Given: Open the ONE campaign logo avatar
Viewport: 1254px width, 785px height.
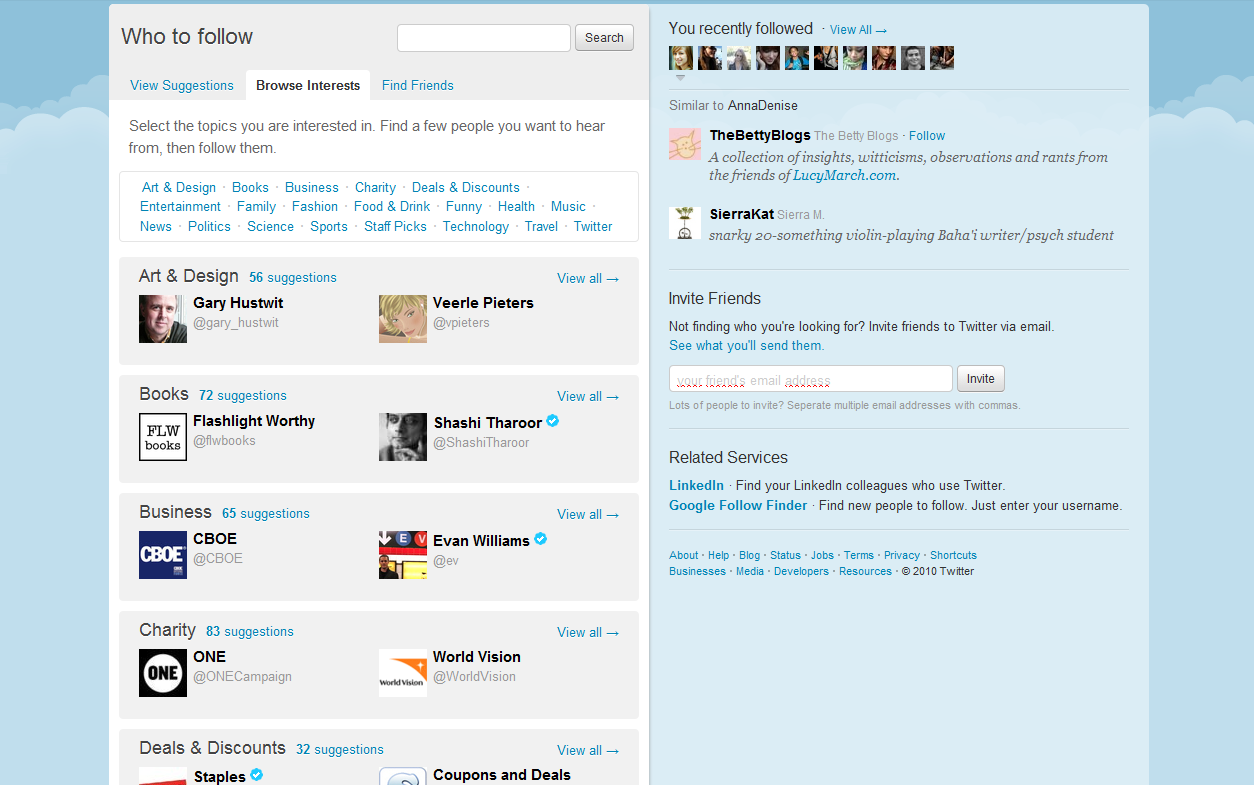Looking at the screenshot, I should [163, 673].
